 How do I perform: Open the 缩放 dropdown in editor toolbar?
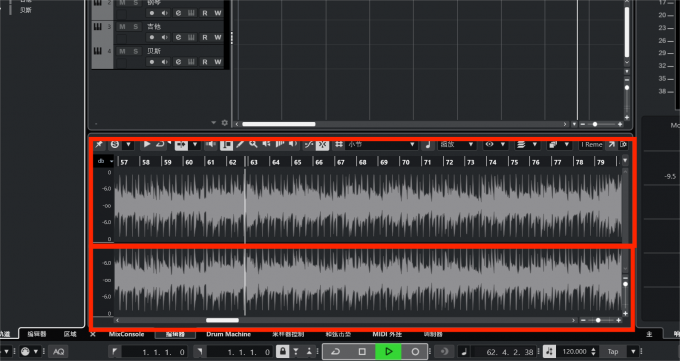pyautogui.click(x=457, y=144)
